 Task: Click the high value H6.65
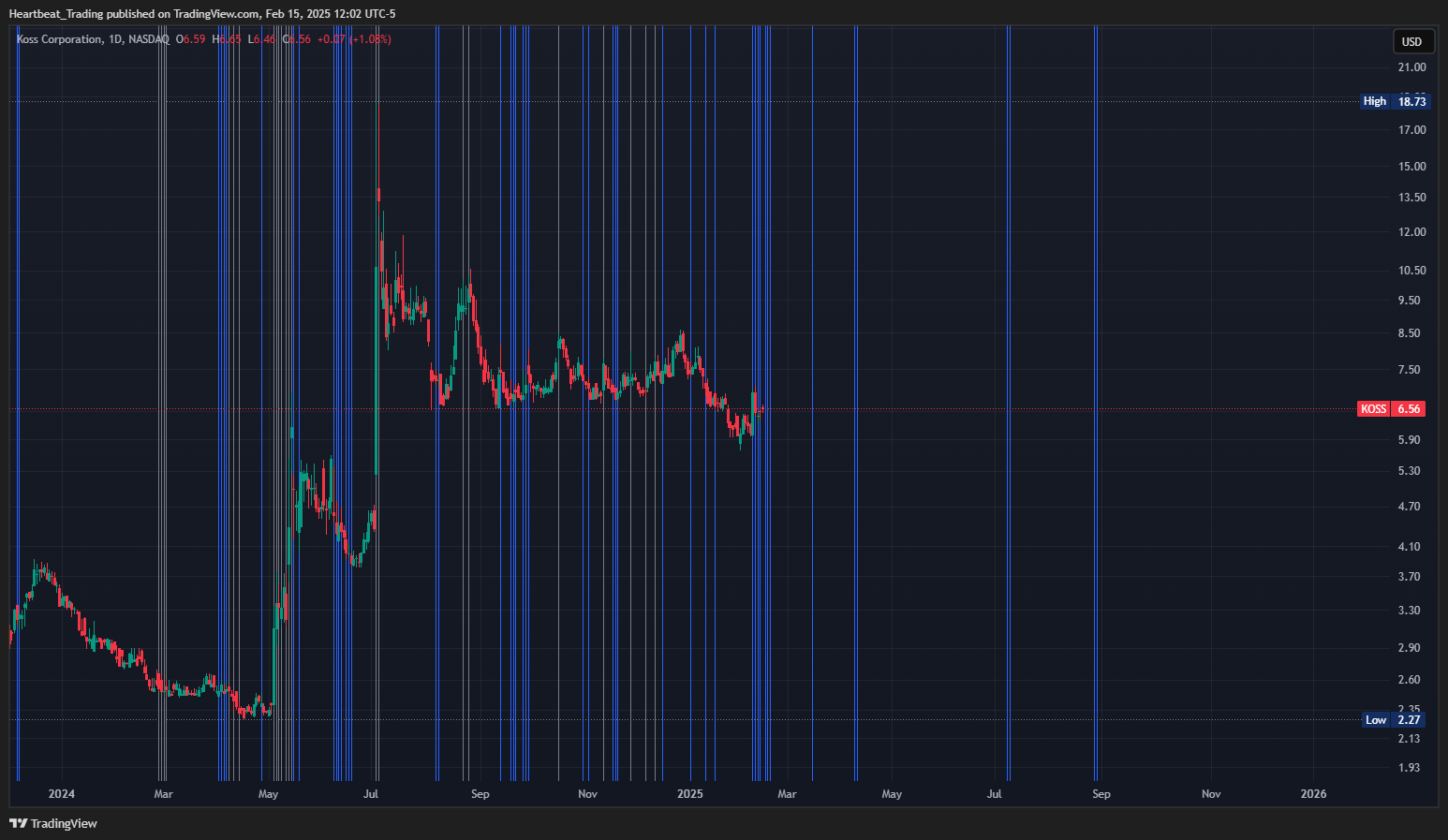227,39
